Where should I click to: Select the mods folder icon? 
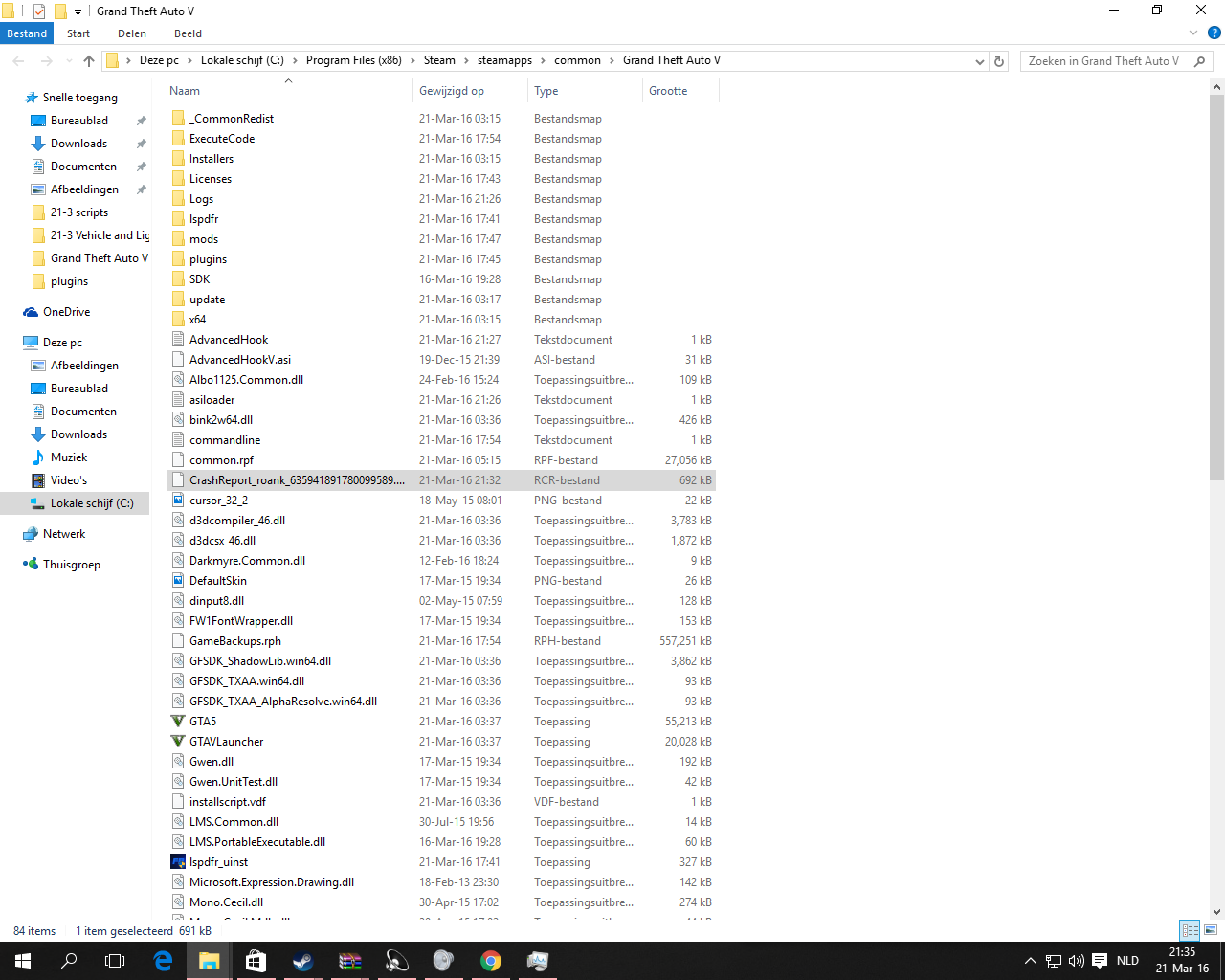(x=178, y=239)
